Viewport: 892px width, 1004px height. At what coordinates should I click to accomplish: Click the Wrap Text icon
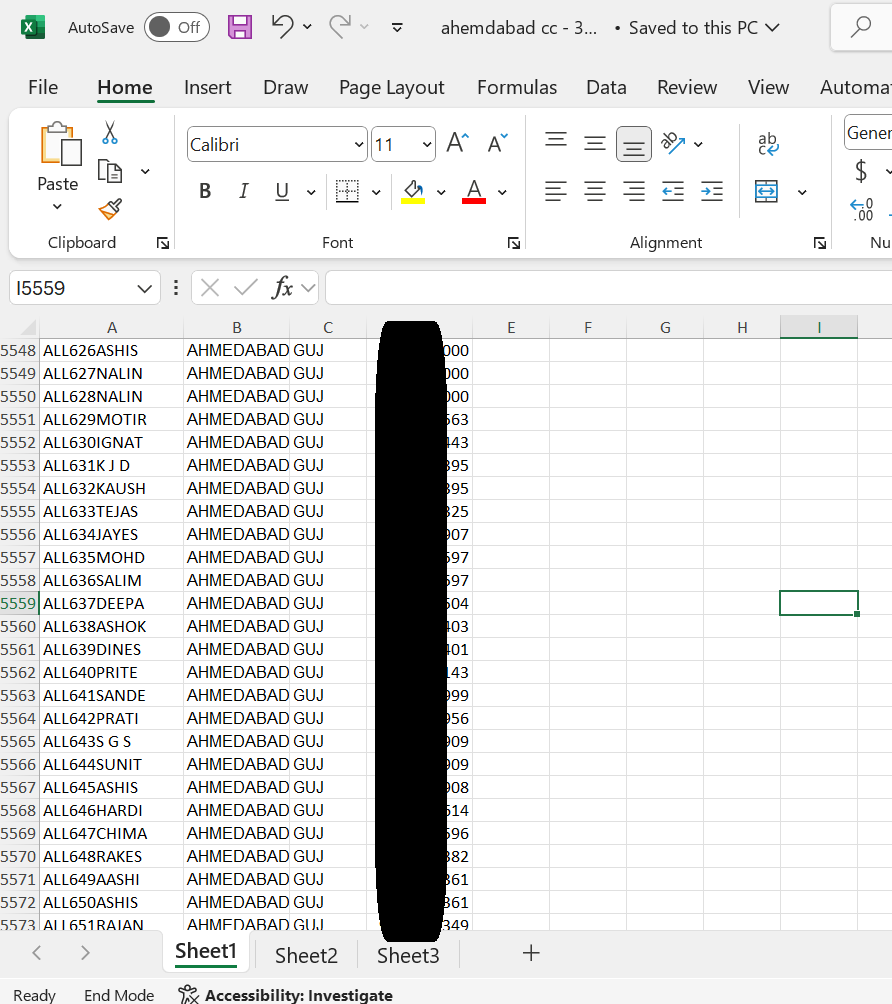(x=768, y=144)
